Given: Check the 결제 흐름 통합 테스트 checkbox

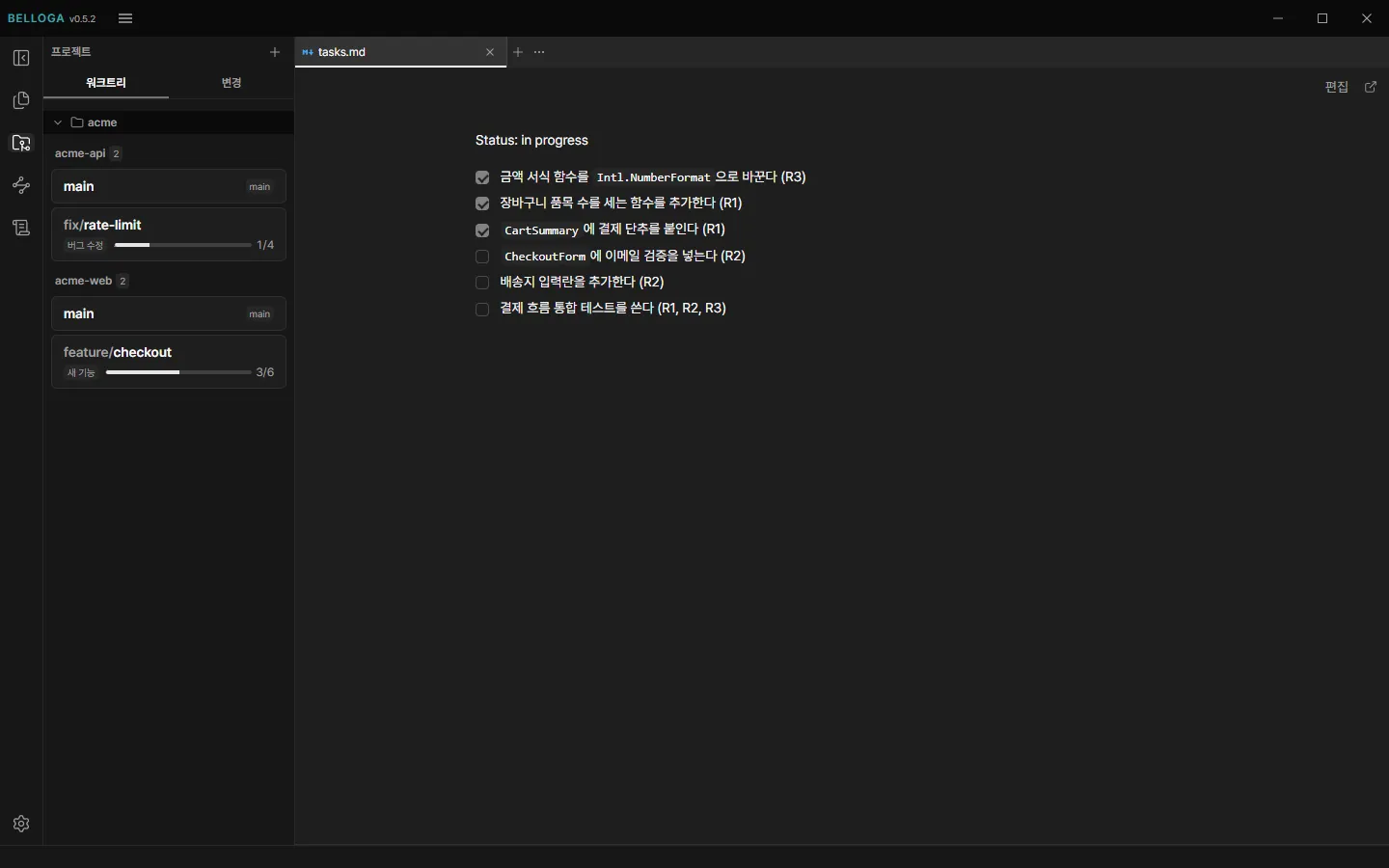Looking at the screenshot, I should [x=483, y=310].
